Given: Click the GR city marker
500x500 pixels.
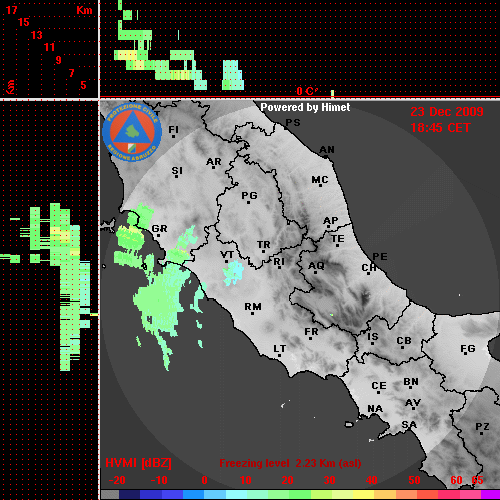Looking at the screenshot, I should tap(159, 230).
